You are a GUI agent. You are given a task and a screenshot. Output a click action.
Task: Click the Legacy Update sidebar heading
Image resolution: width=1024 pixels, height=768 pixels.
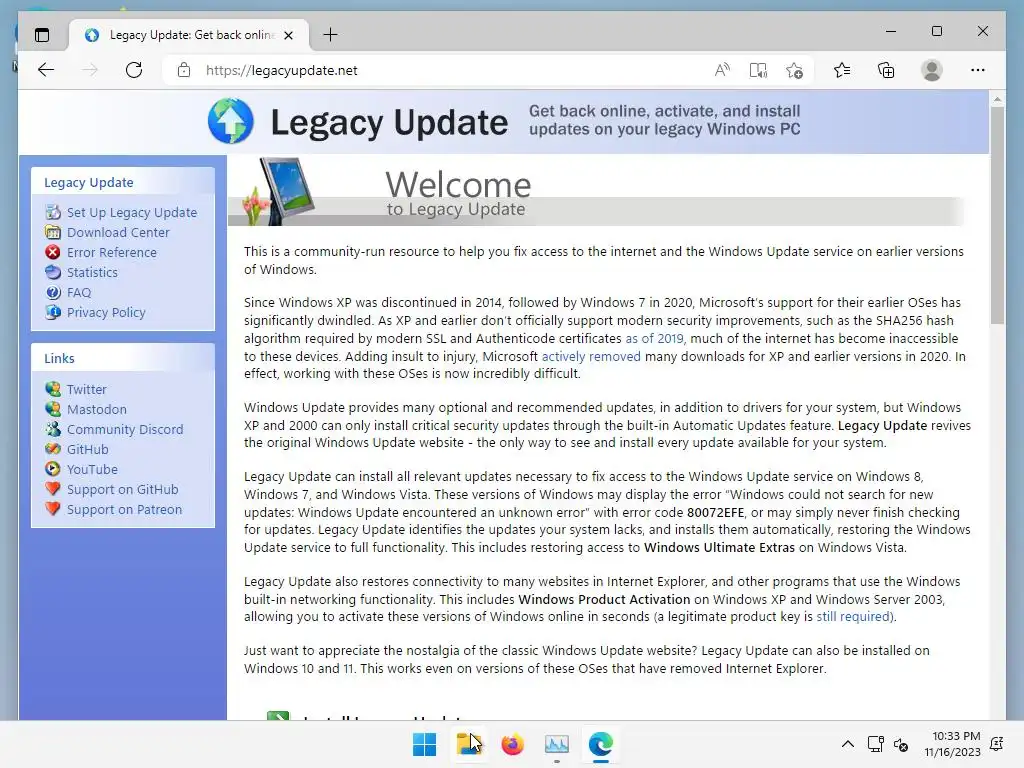[89, 182]
